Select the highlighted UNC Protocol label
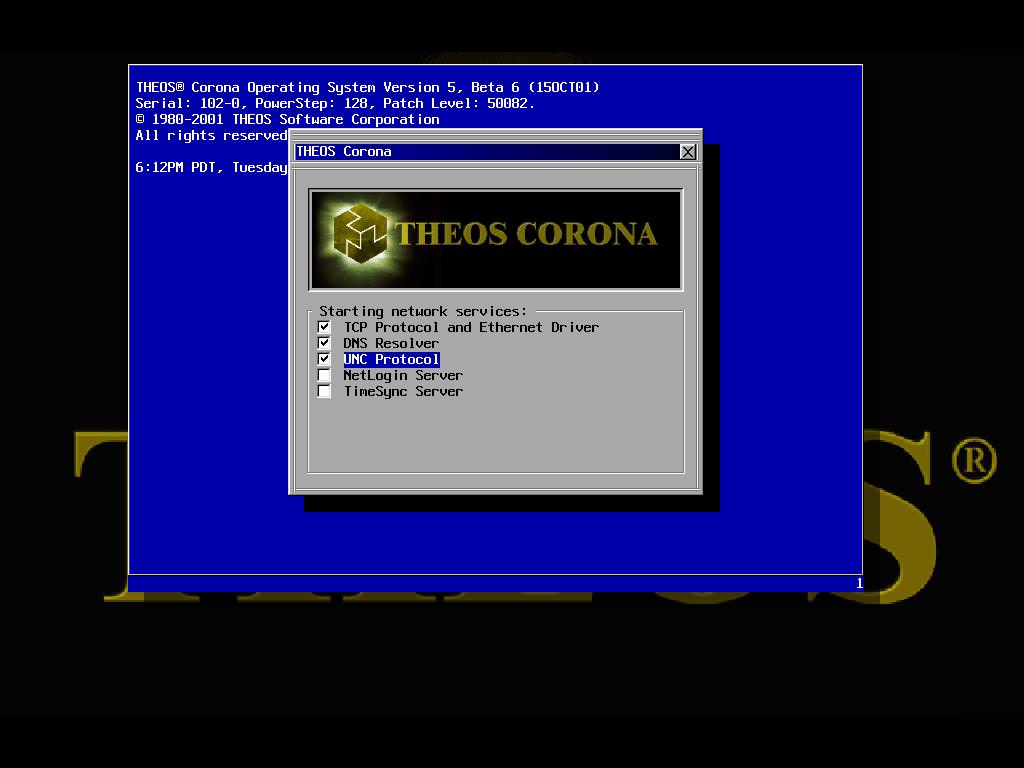Viewport: 1024px width, 768px height. (x=391, y=359)
